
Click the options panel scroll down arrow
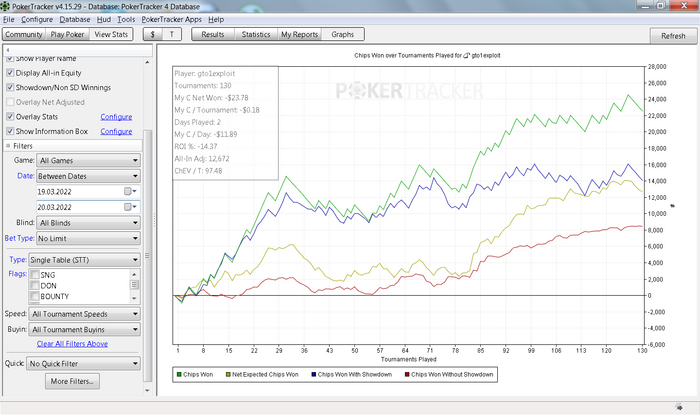(x=148, y=390)
